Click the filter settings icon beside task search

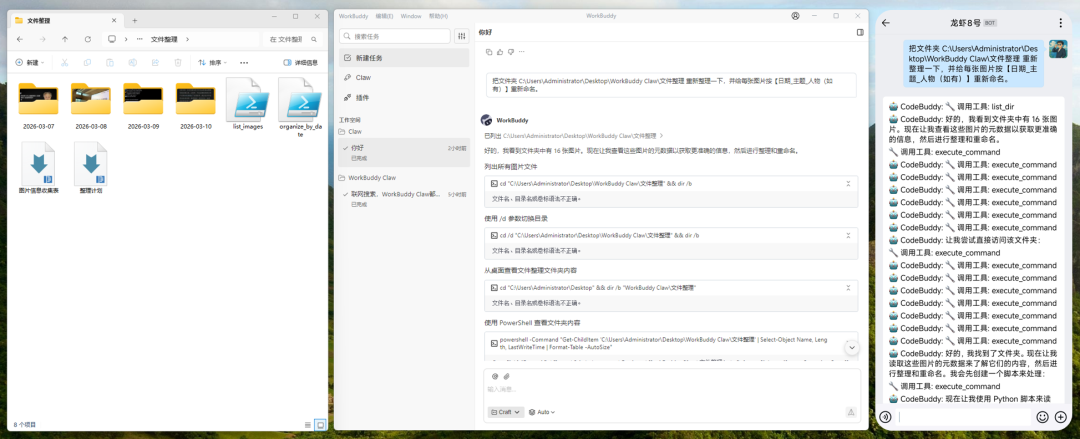(461, 36)
